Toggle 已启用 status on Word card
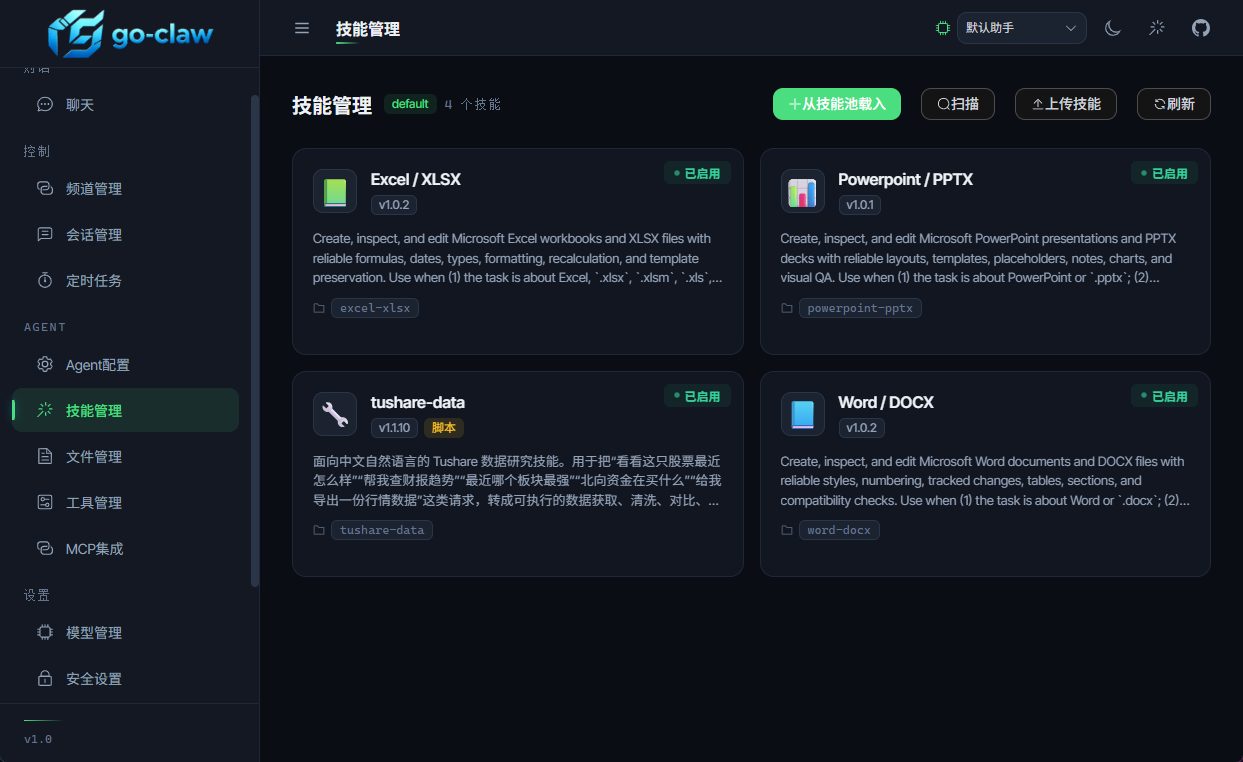Viewport: 1243px width, 762px height. coord(1165,396)
